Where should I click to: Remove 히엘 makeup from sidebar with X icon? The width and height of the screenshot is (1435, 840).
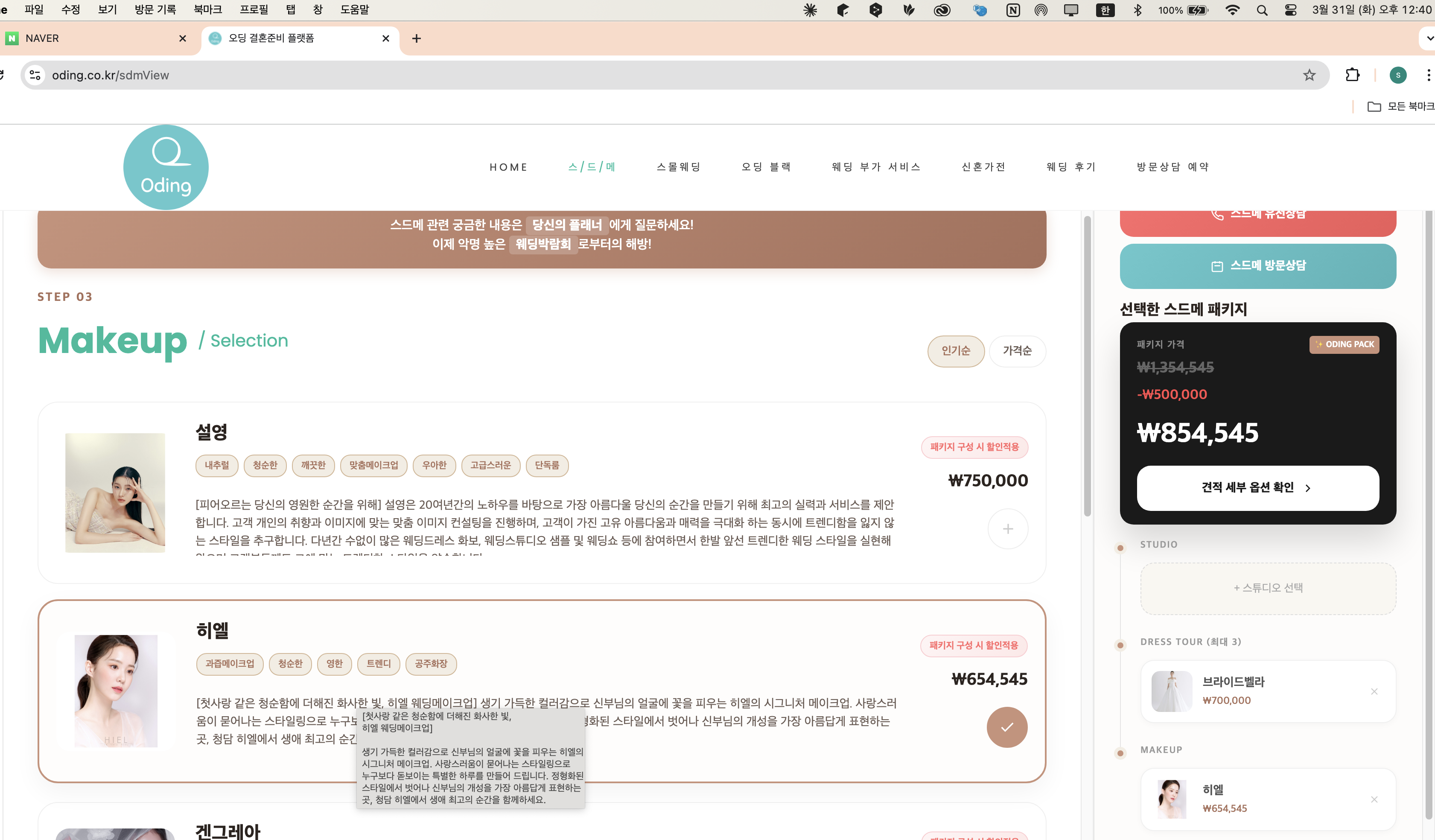coord(1375,799)
